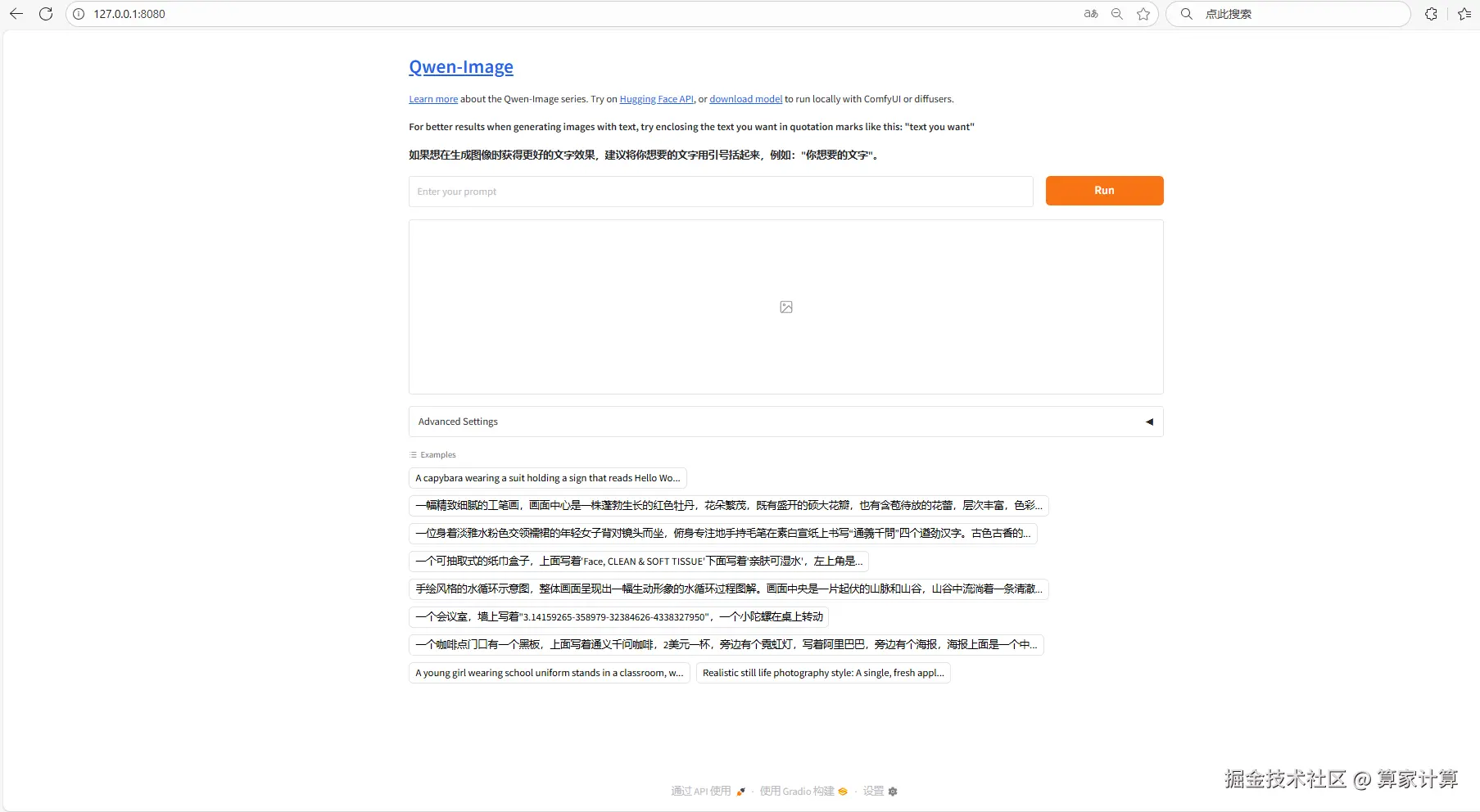This screenshot has height=812, width=1480.
Task: Click the Gradio logo in the footer
Action: pos(843,792)
